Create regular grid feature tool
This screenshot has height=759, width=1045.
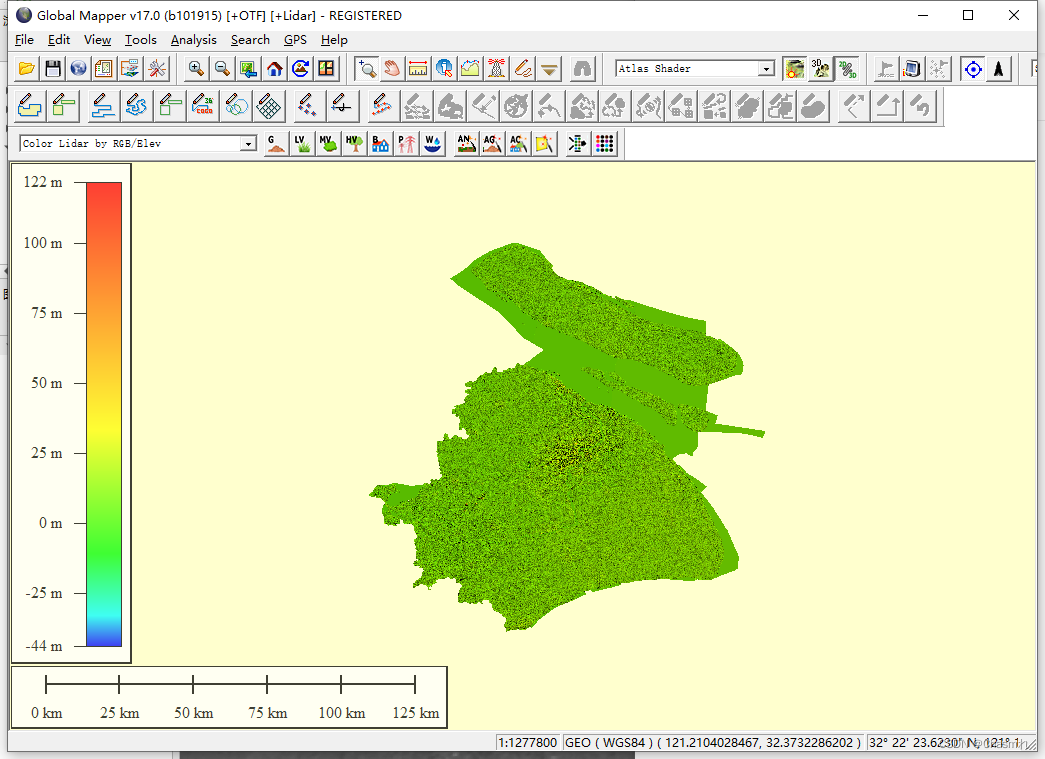[269, 106]
